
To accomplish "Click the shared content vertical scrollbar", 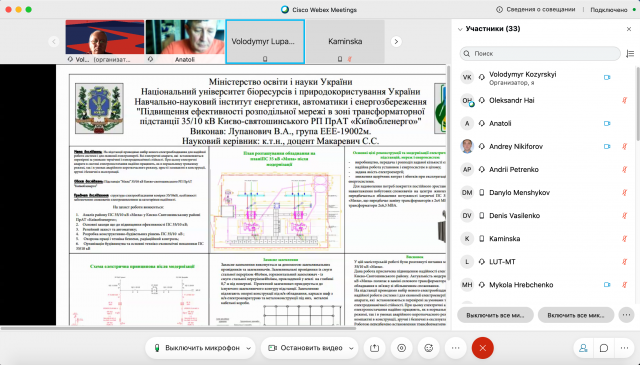I will 448,172.
